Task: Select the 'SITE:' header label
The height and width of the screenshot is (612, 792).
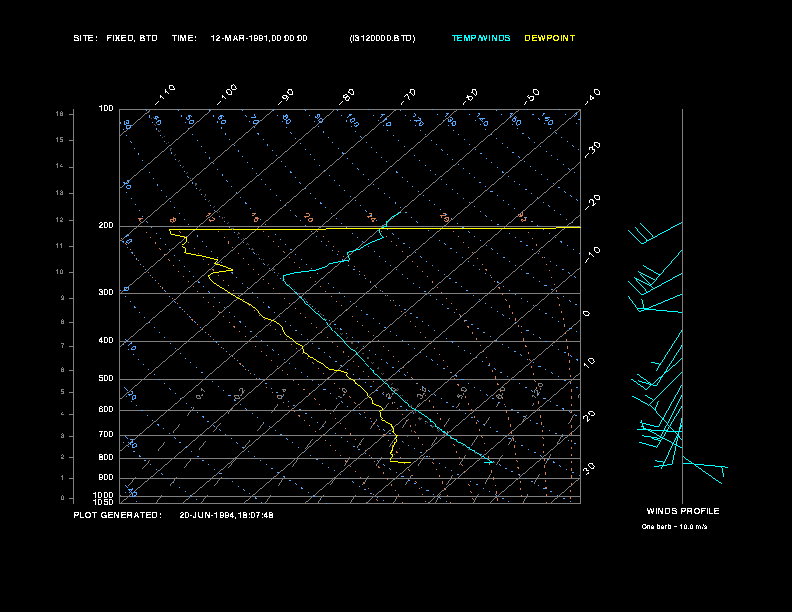Action: tap(85, 38)
